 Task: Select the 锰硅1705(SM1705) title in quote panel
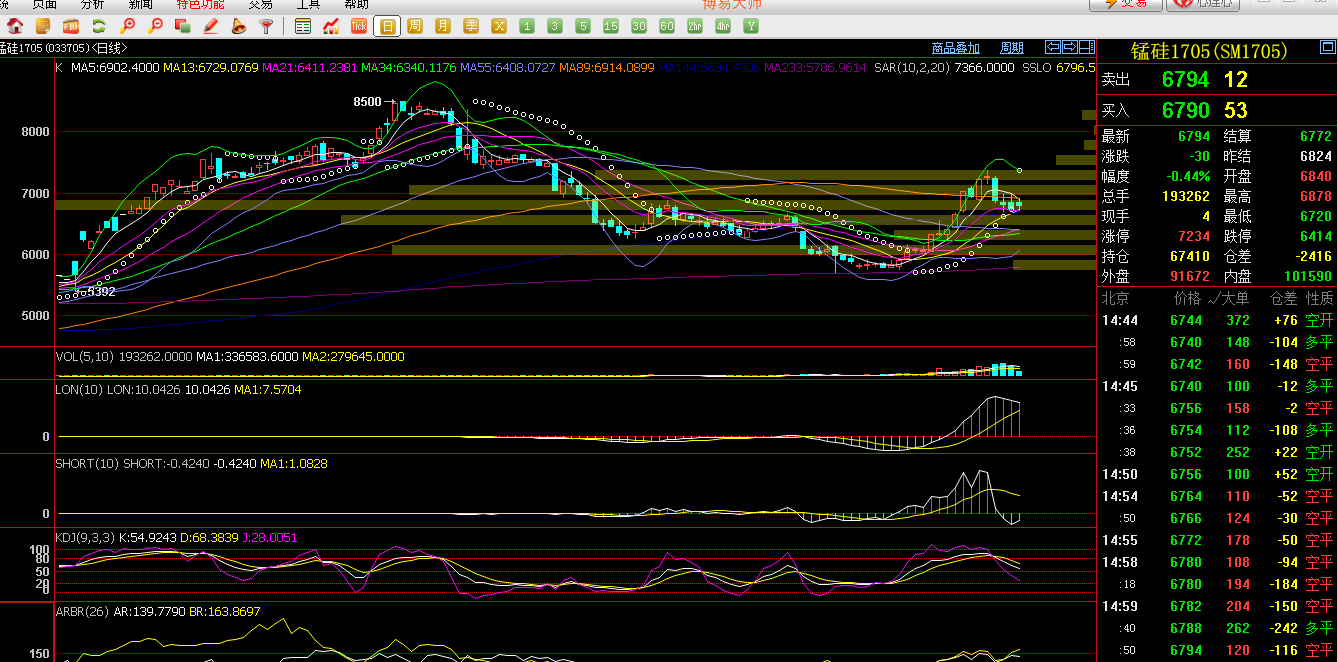1209,51
